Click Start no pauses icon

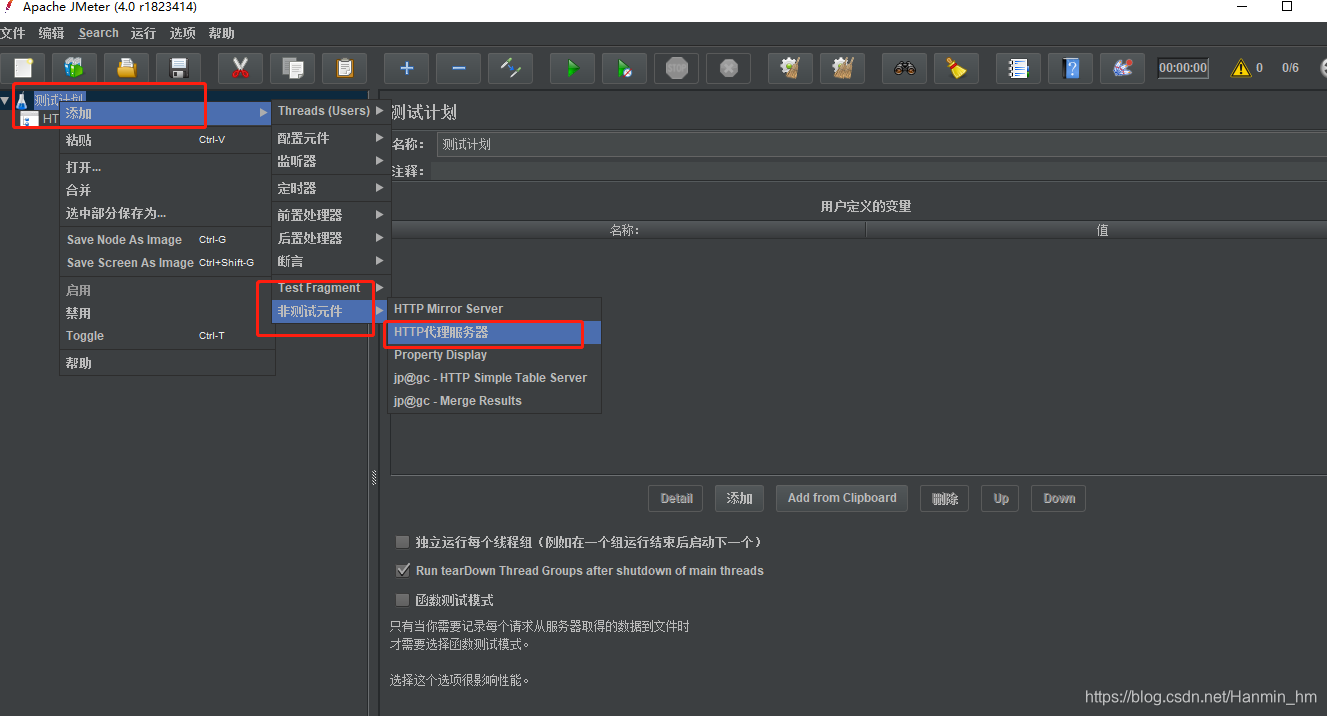(624, 69)
